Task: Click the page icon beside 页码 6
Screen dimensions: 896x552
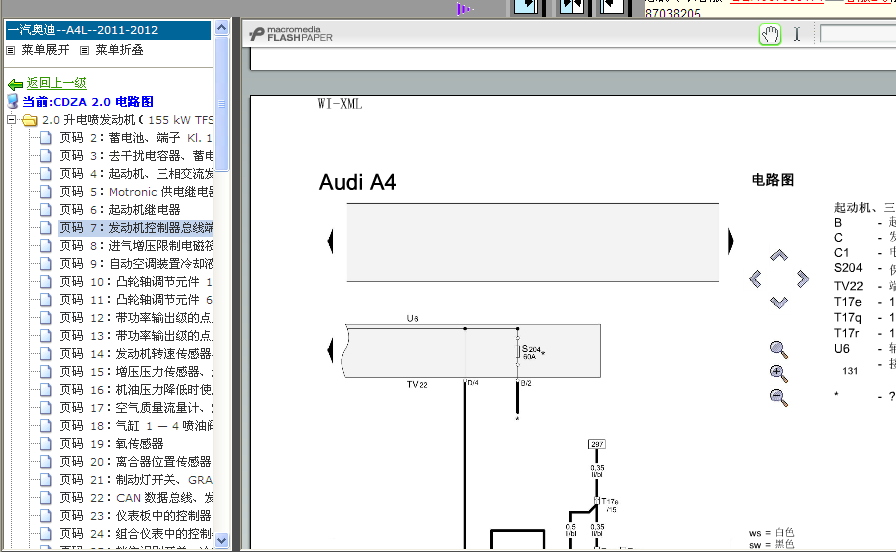Action: [x=46, y=210]
